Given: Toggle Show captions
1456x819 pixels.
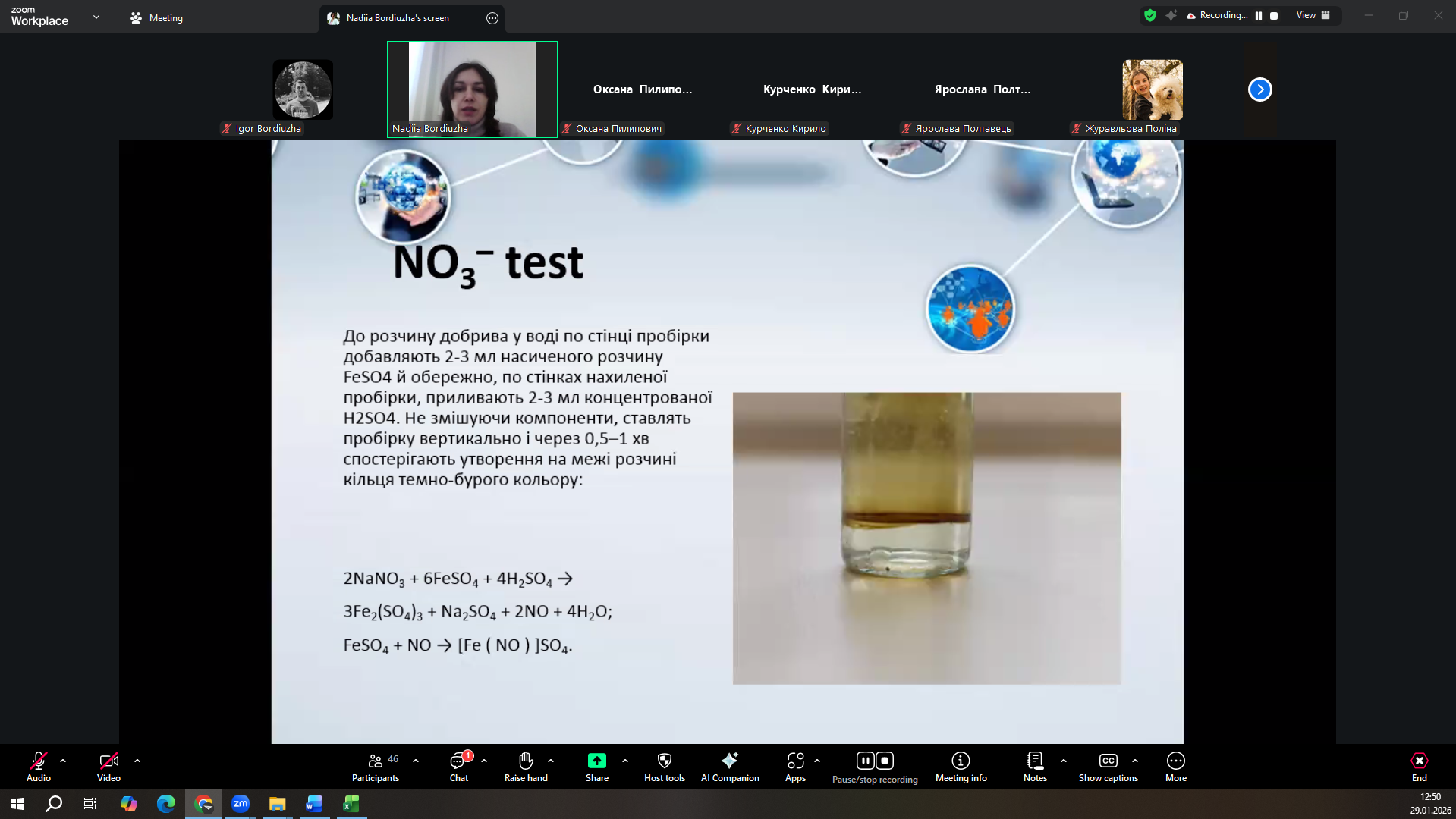Looking at the screenshot, I should (x=1108, y=766).
